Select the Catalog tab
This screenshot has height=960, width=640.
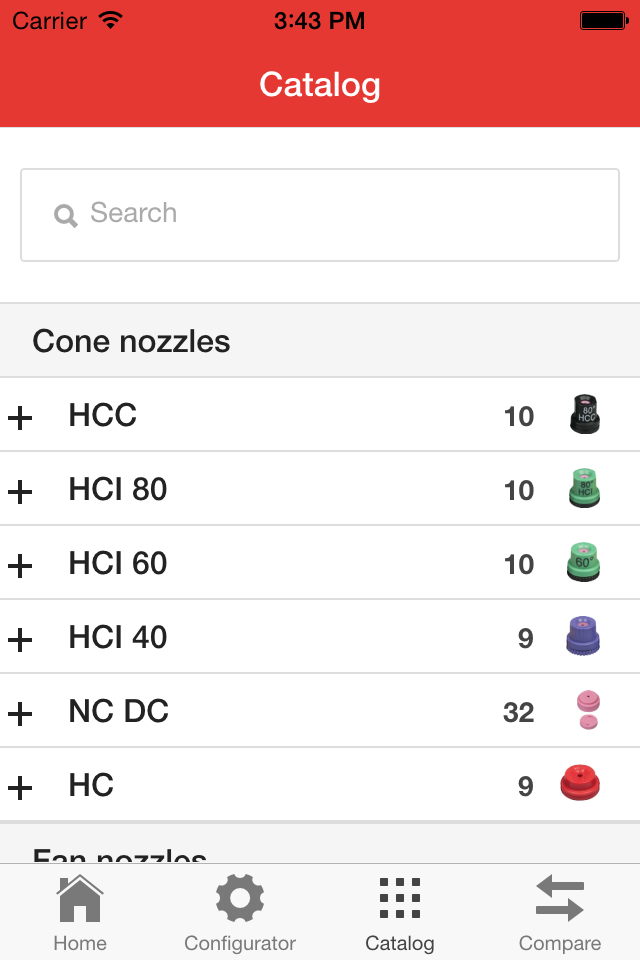pyautogui.click(x=400, y=912)
